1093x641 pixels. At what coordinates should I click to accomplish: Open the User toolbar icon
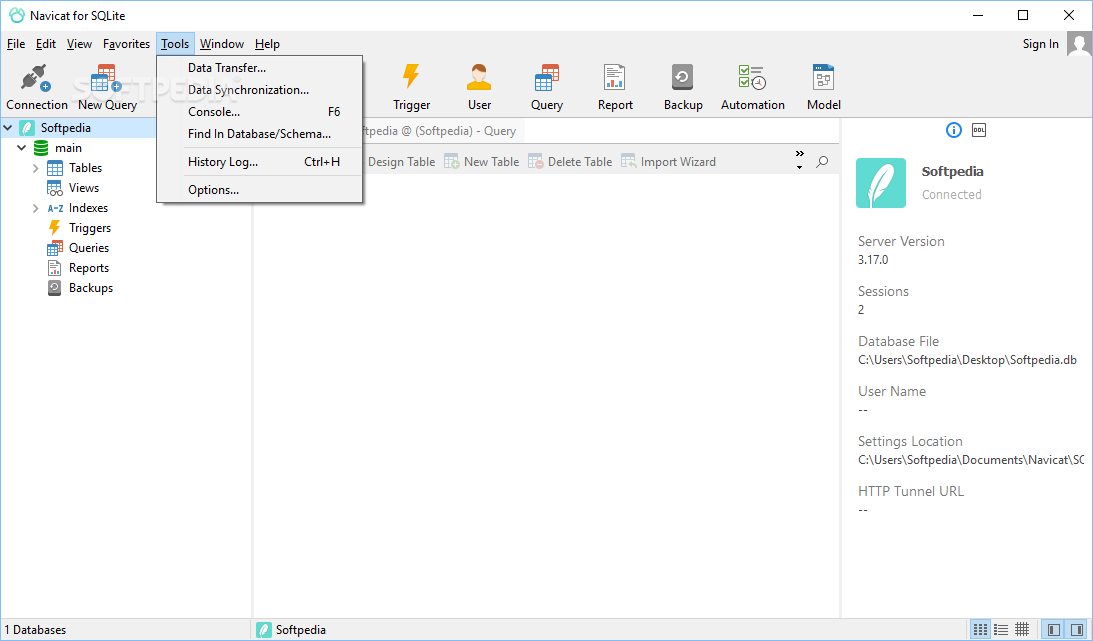click(479, 86)
